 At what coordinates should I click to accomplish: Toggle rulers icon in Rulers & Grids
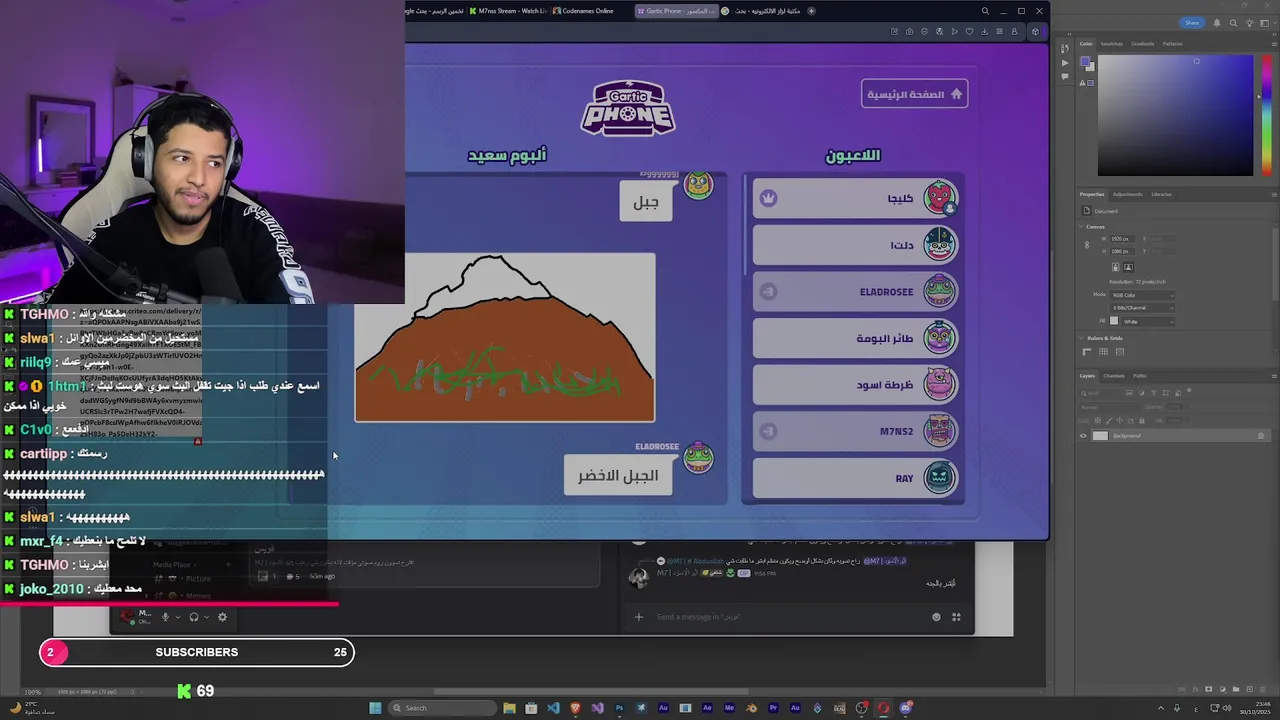pos(1087,352)
